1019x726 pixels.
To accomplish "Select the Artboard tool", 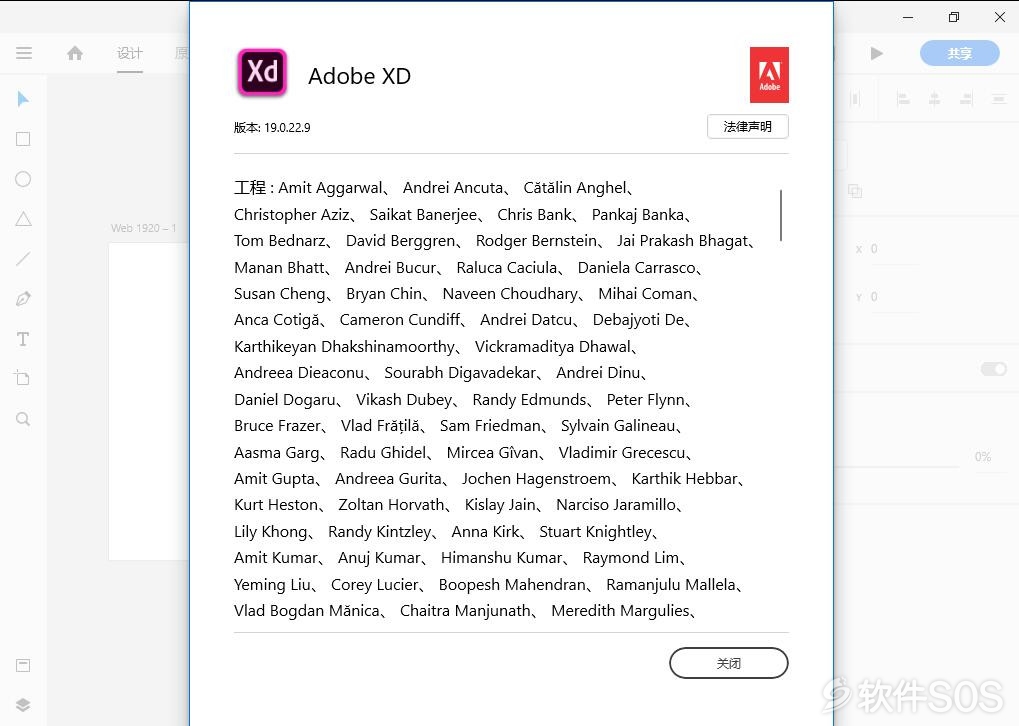I will click(x=23, y=378).
